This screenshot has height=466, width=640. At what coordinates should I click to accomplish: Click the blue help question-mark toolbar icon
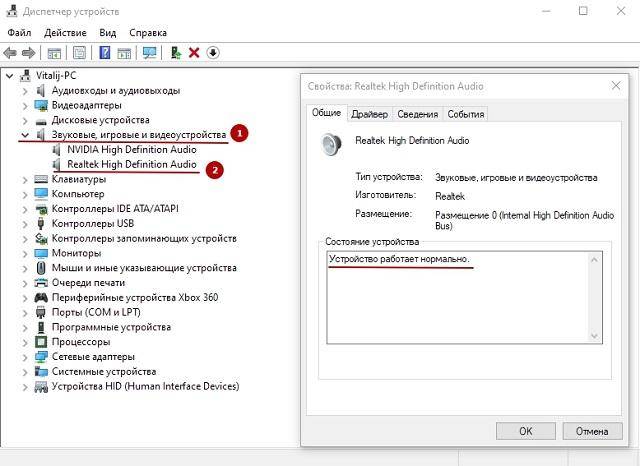point(104,52)
